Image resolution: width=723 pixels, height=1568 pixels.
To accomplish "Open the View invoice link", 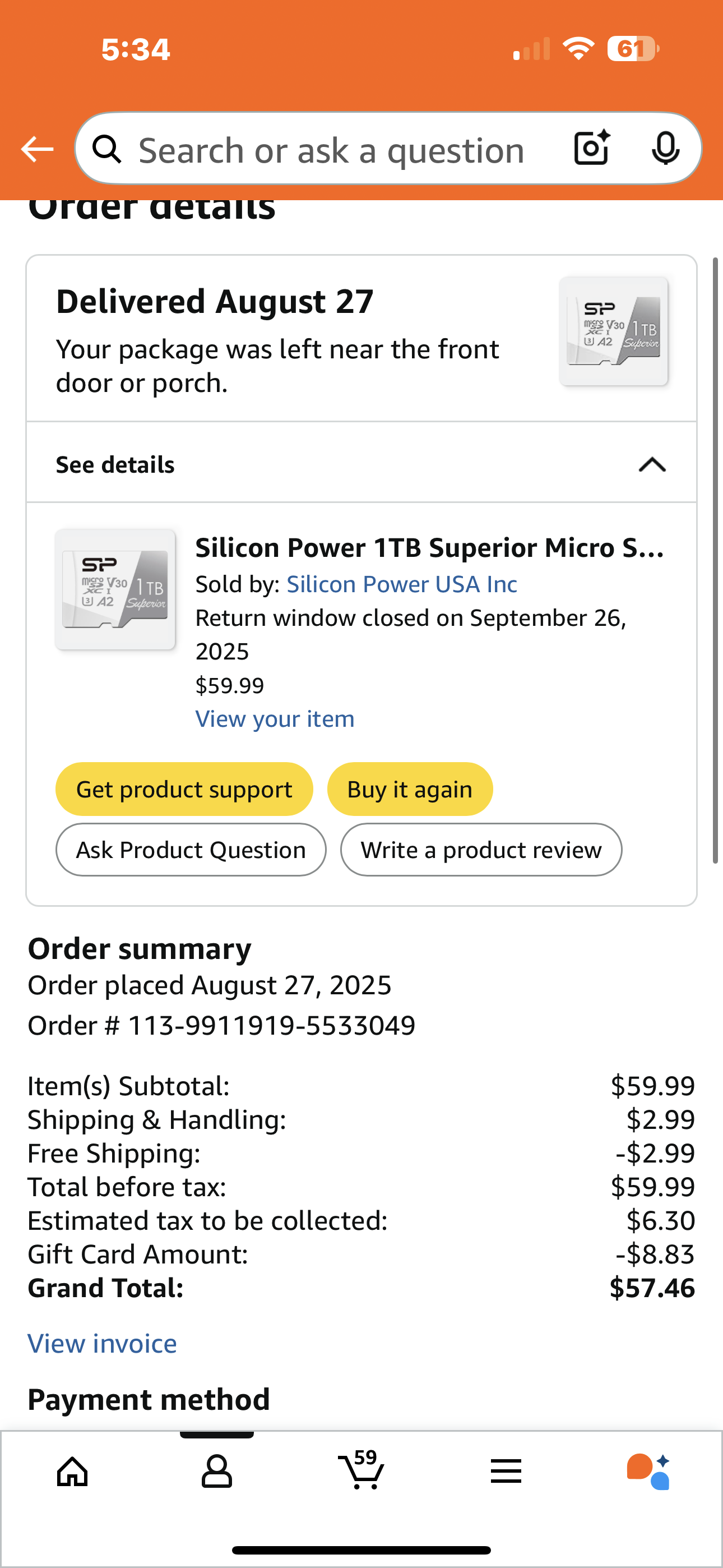I will [x=102, y=1343].
